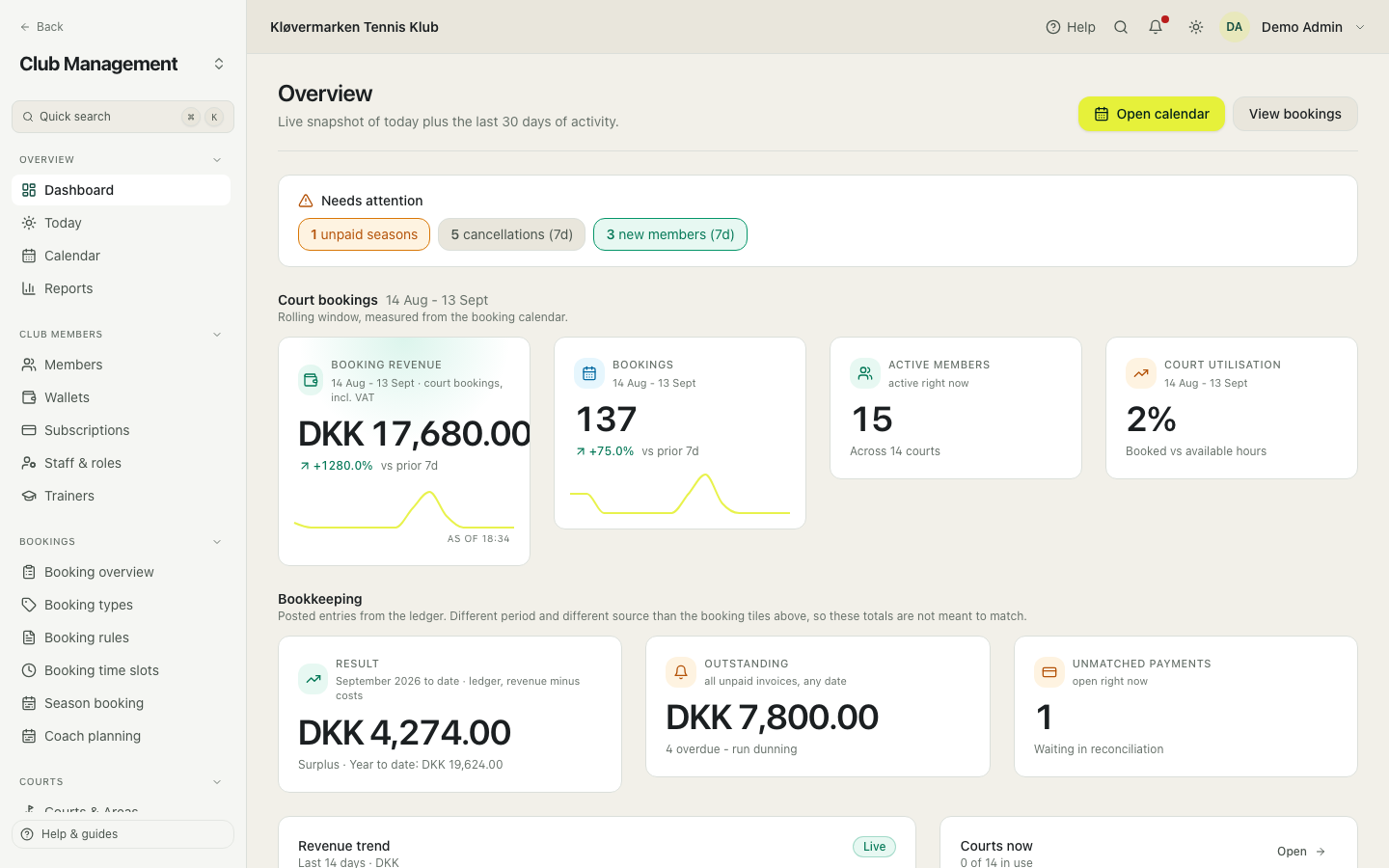Image resolution: width=1389 pixels, height=868 pixels.
Task: Click Open link in Courts now card
Action: 1301,852
